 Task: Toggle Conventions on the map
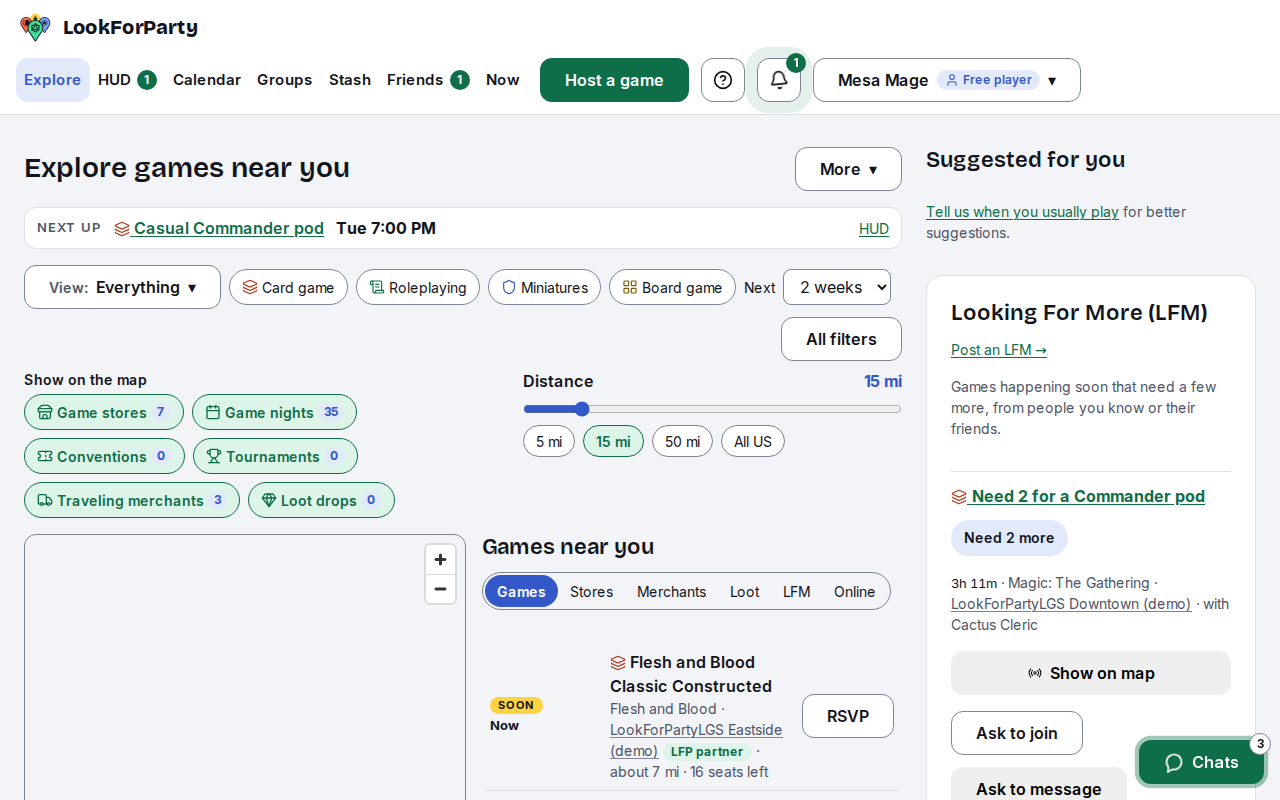(104, 456)
